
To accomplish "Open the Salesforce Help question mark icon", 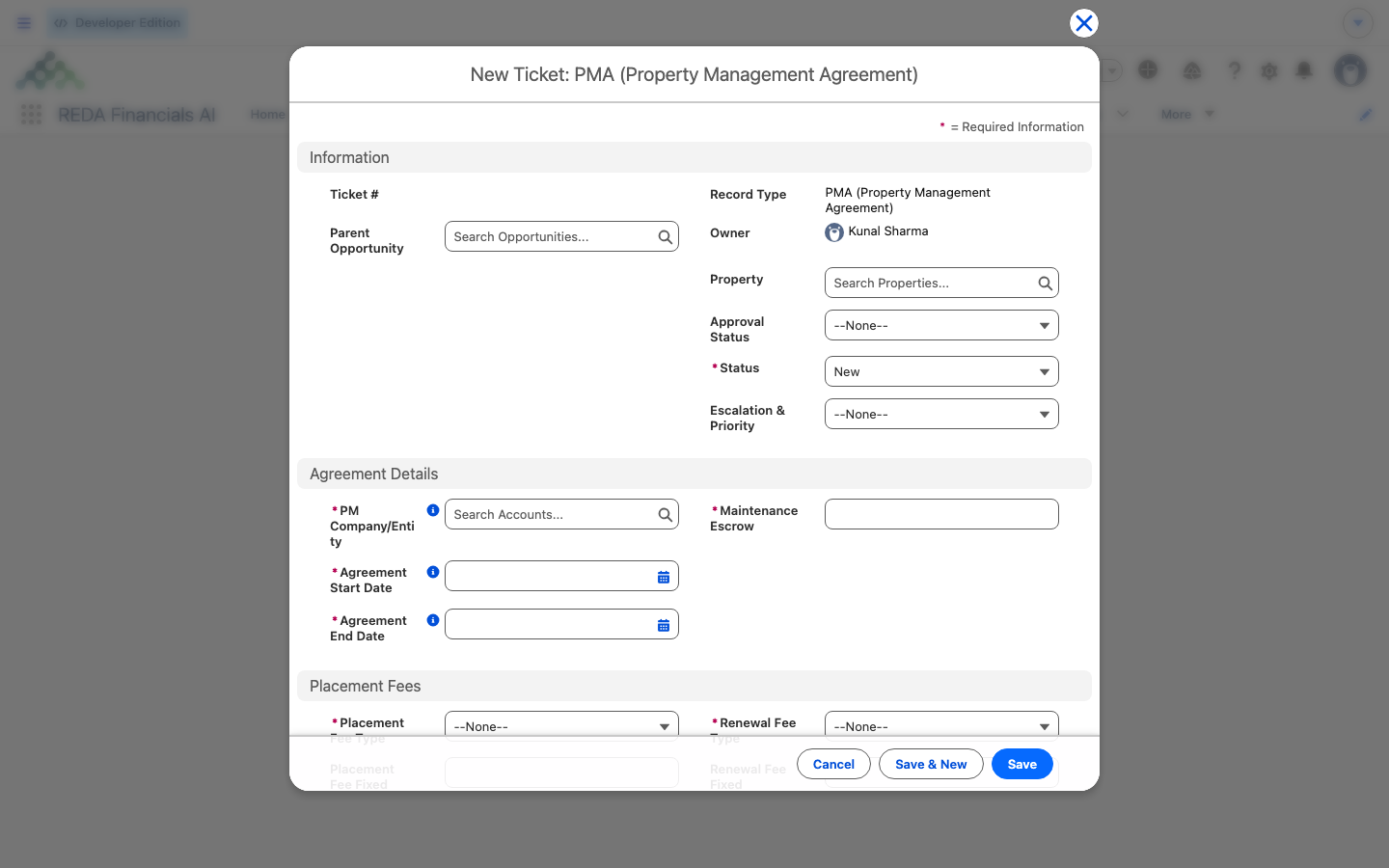I will click(x=1235, y=70).
